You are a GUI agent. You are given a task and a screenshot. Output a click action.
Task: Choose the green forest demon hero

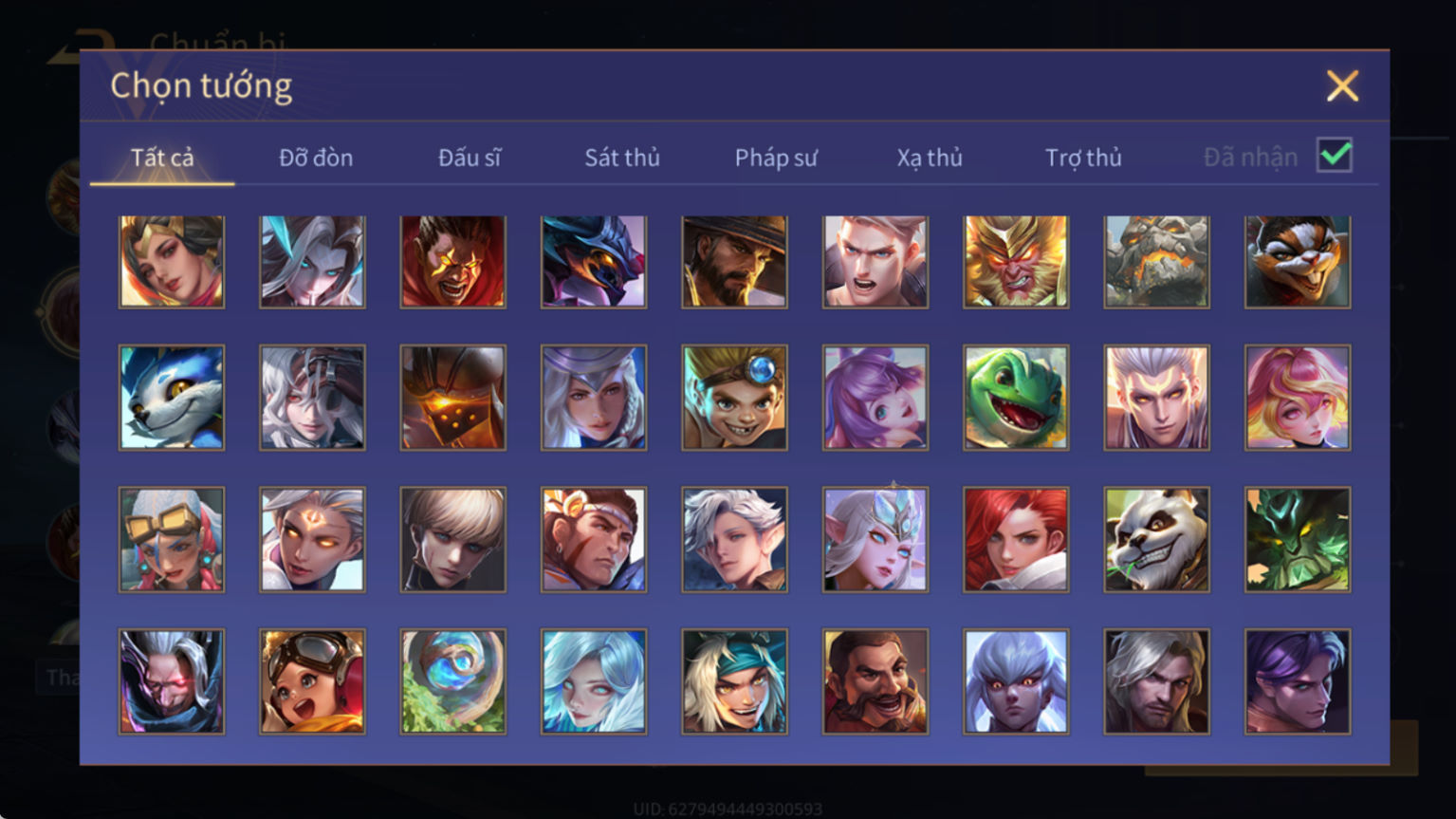click(1297, 540)
